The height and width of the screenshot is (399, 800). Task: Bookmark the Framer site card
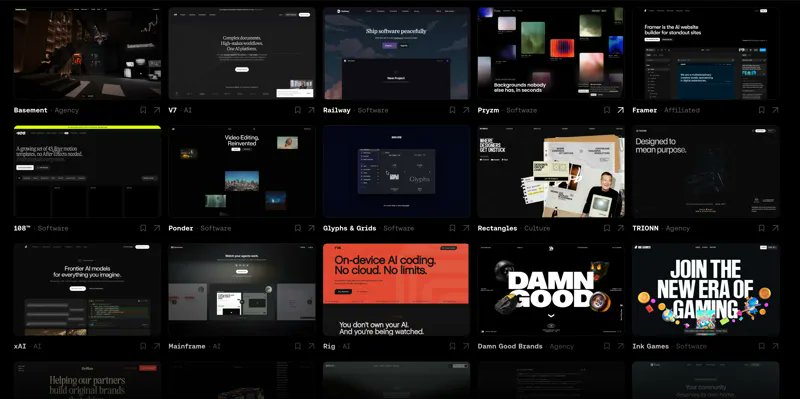(x=762, y=110)
